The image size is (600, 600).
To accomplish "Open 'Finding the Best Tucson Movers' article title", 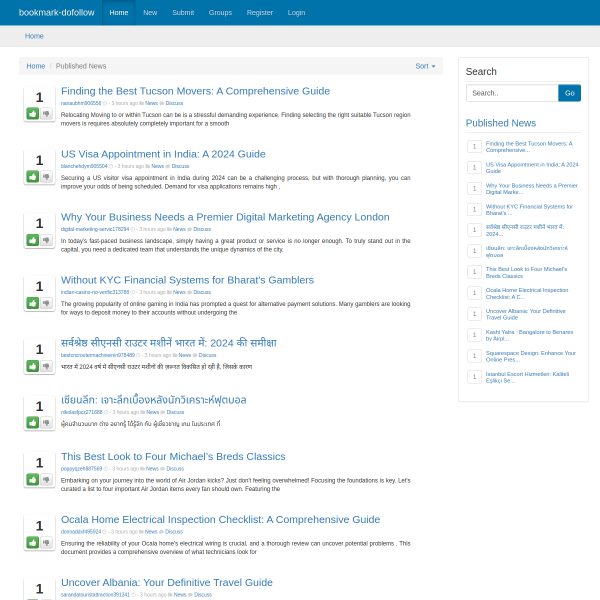I will pyautogui.click(x=195, y=91).
